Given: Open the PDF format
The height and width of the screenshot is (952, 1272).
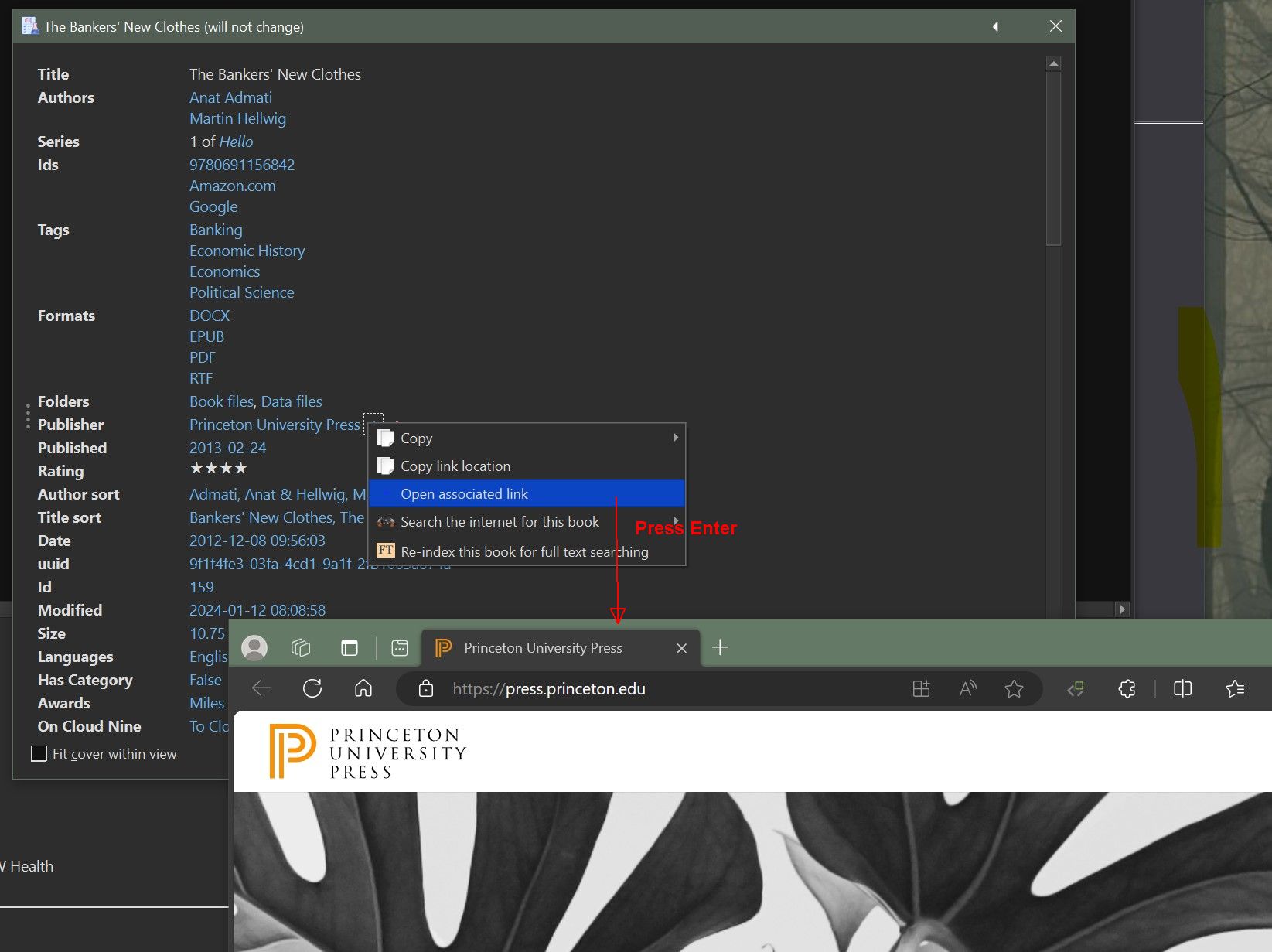Looking at the screenshot, I should [203, 357].
